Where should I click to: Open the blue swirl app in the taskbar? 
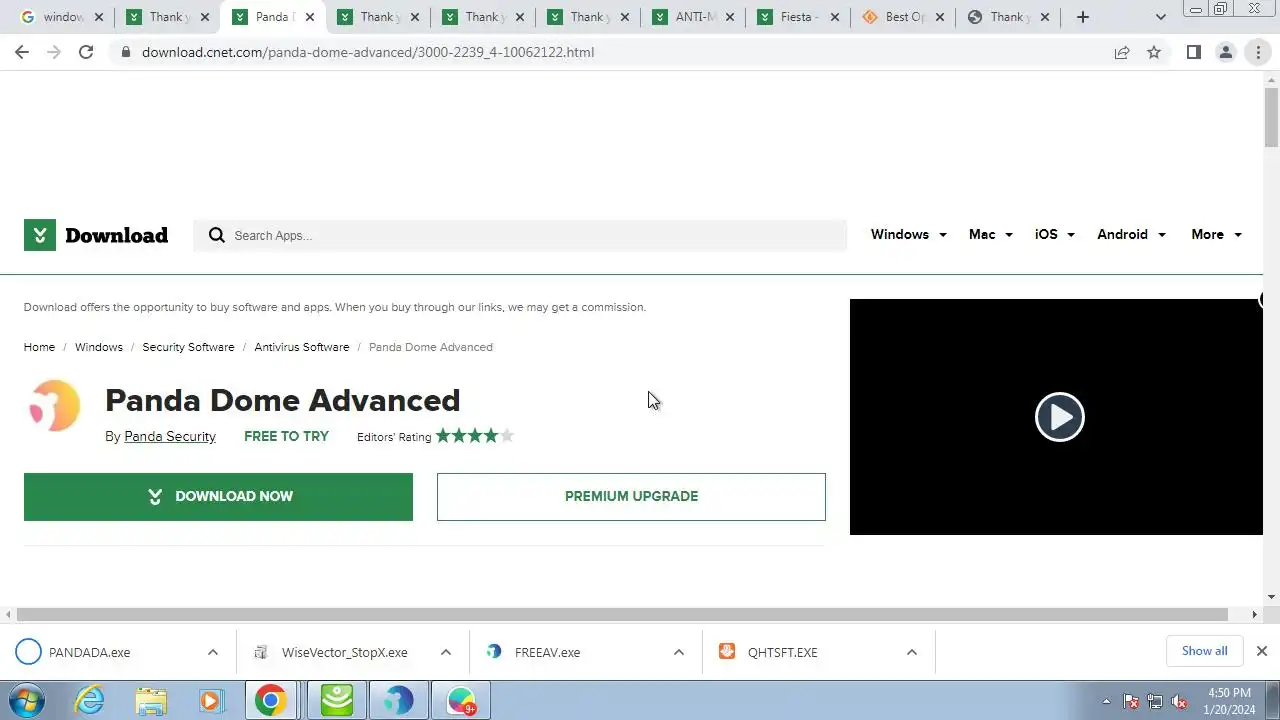pyautogui.click(x=399, y=700)
